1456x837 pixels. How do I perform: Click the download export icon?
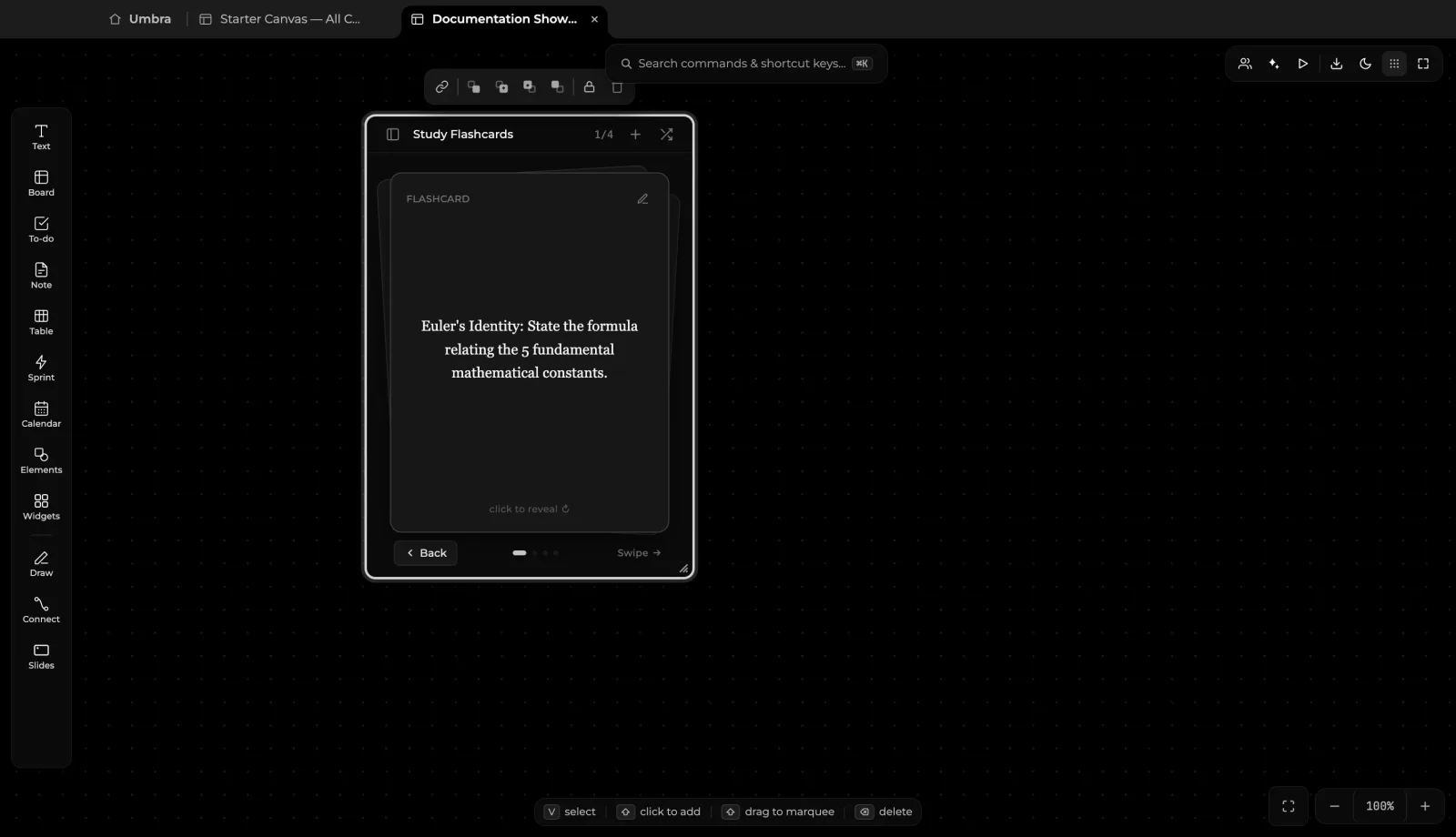coord(1336,64)
